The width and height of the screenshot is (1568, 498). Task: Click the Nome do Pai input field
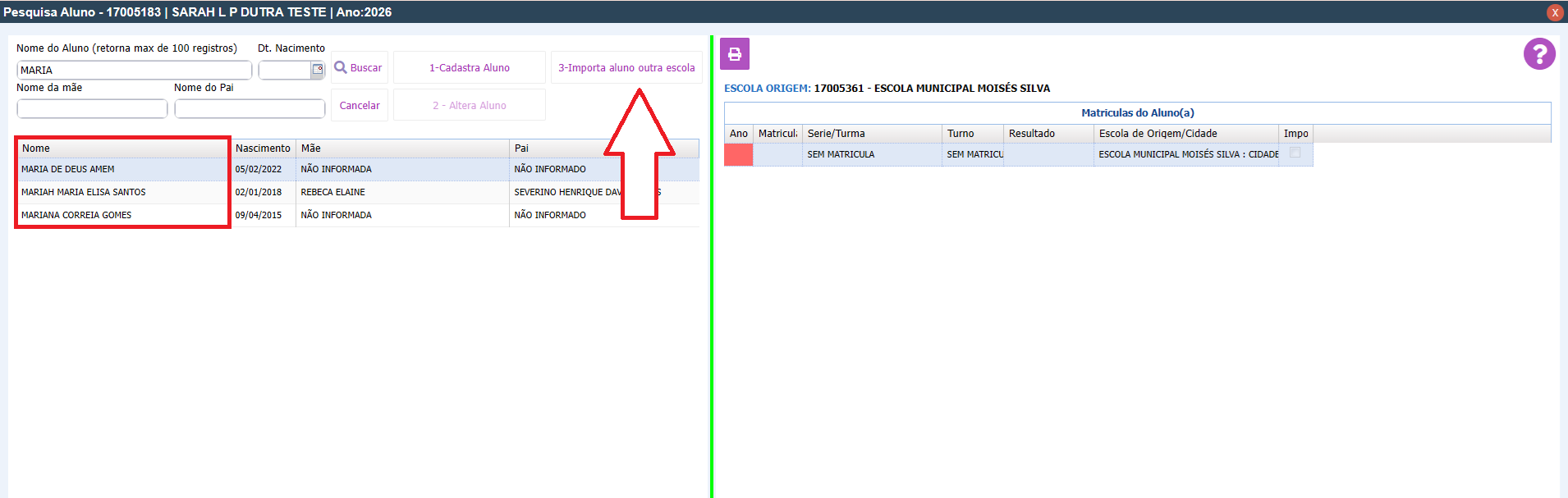(x=250, y=108)
